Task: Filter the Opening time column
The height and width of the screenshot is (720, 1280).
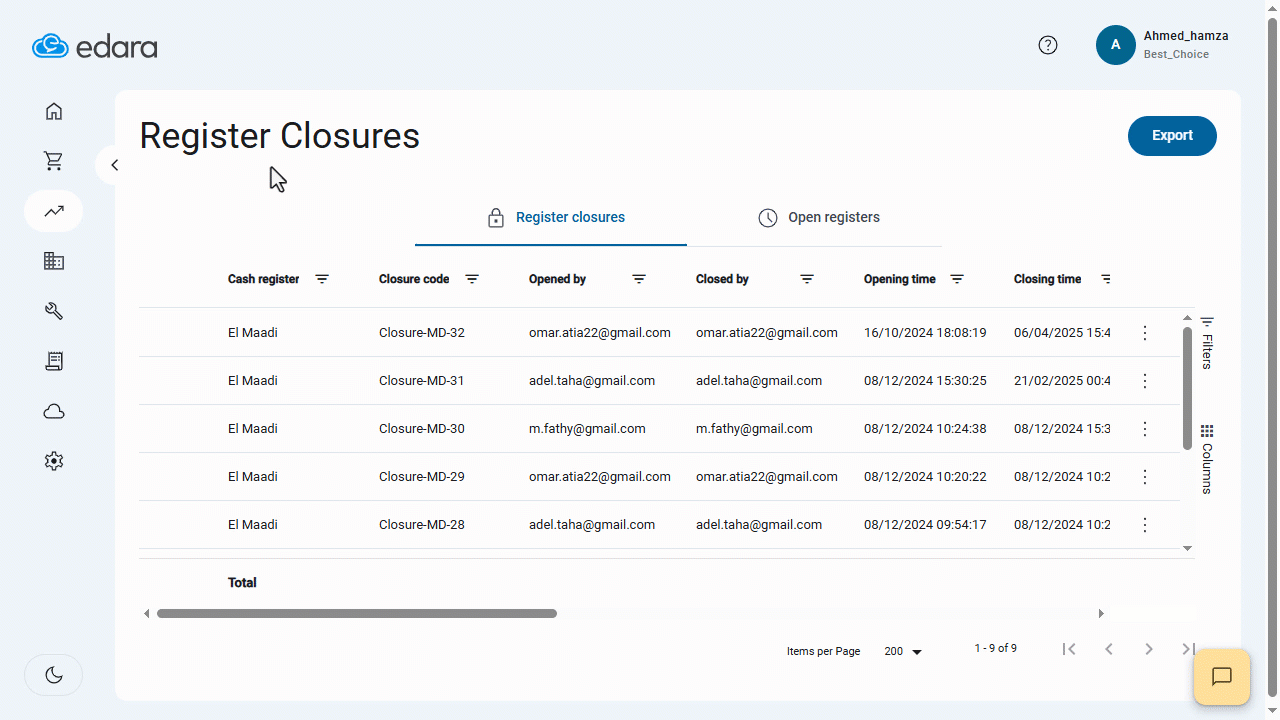Action: coord(957,279)
